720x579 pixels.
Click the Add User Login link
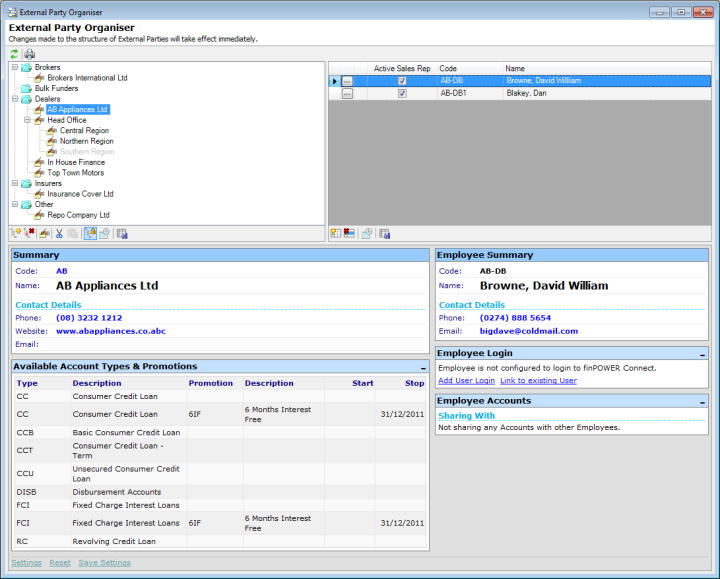click(x=466, y=381)
